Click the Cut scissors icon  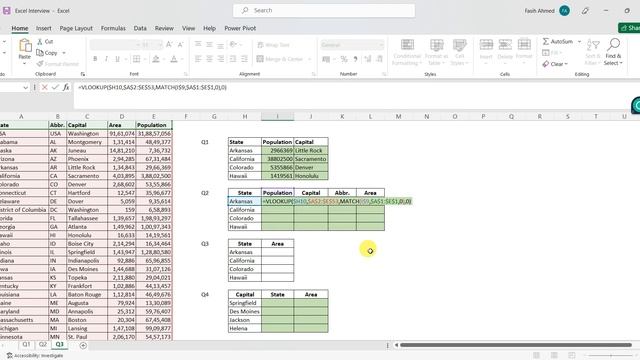coord(40,42)
